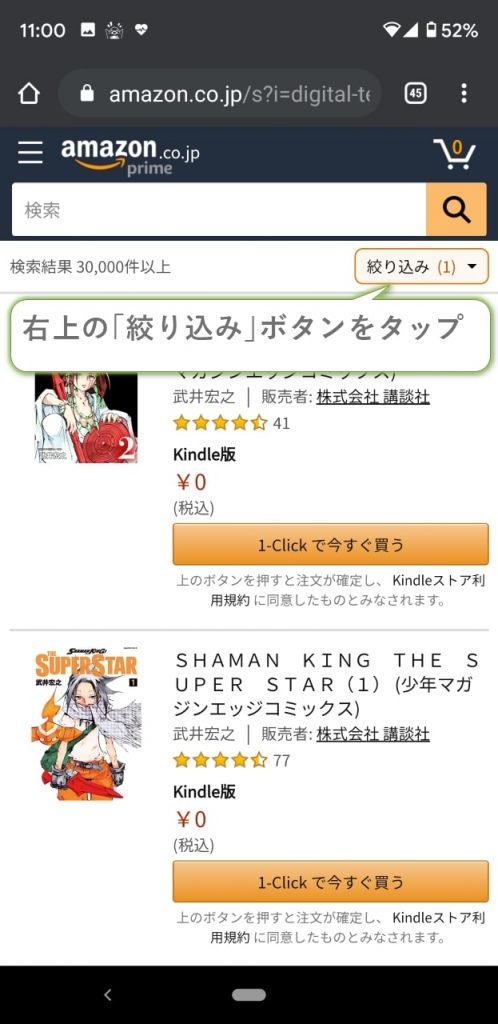Buy SUPER STAR (1) with 1-Click button
Image resolution: width=498 pixels, height=1024 pixels.
(330, 882)
